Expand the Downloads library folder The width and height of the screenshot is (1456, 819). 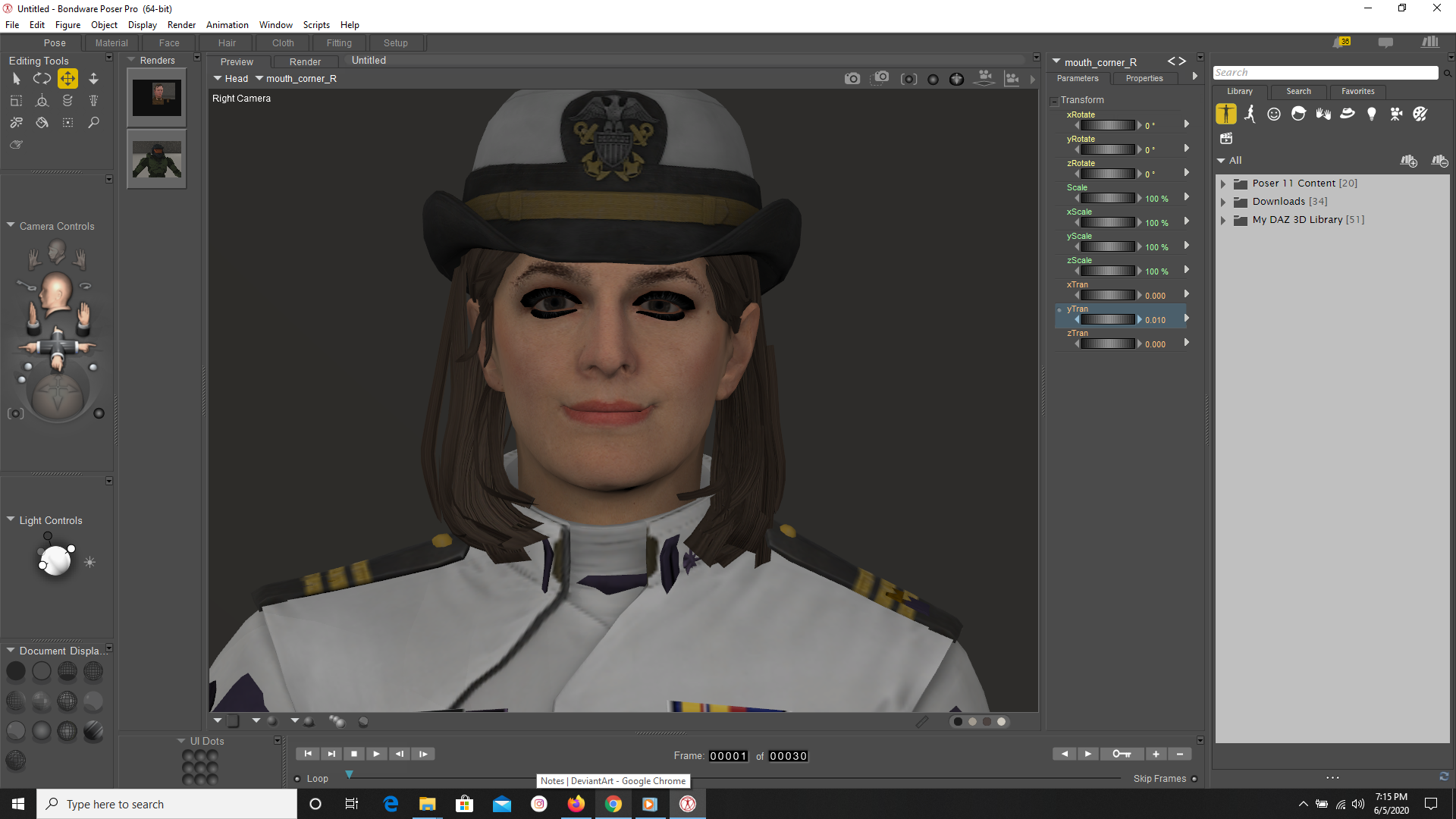1223,201
